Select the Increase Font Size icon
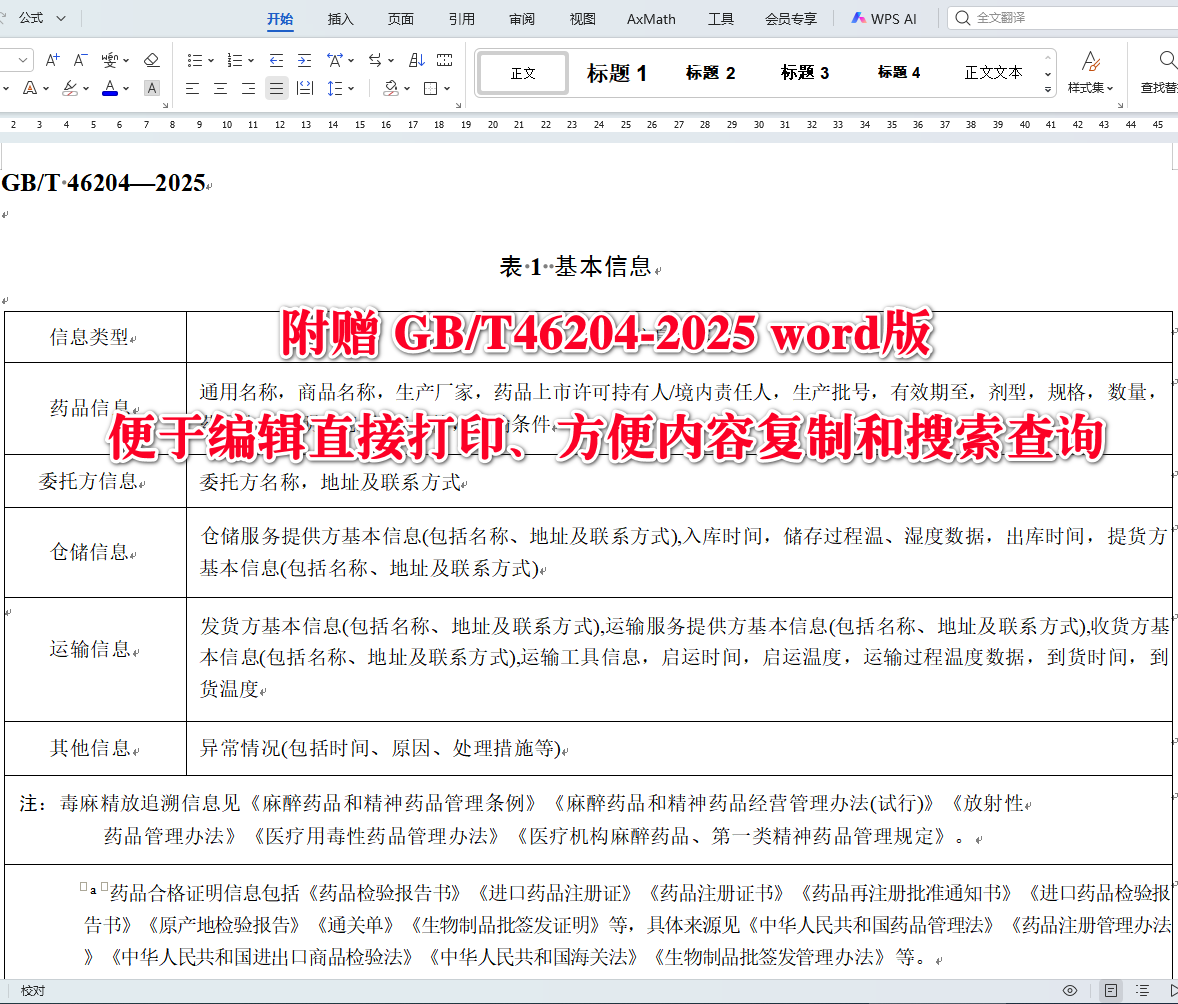Image resolution: width=1178 pixels, height=1004 pixels. (x=52, y=59)
